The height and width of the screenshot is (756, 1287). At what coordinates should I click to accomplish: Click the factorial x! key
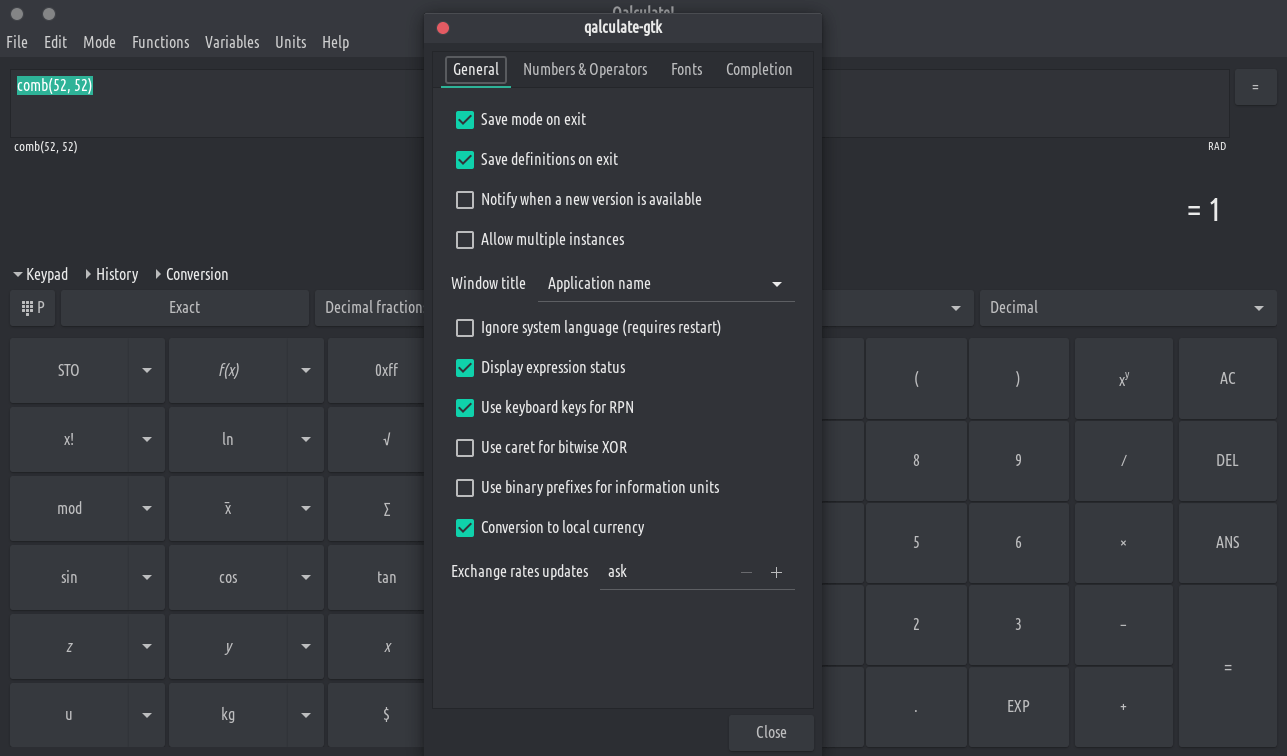point(69,439)
